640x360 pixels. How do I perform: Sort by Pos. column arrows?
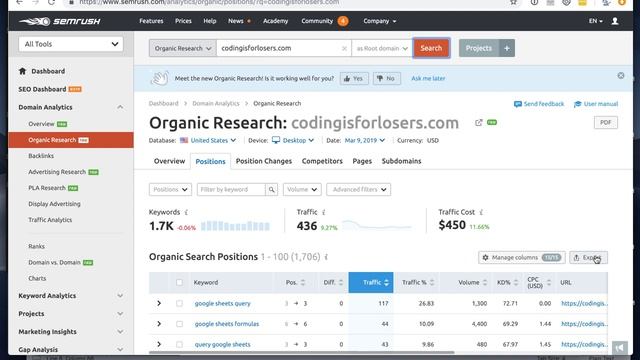tap(303, 282)
